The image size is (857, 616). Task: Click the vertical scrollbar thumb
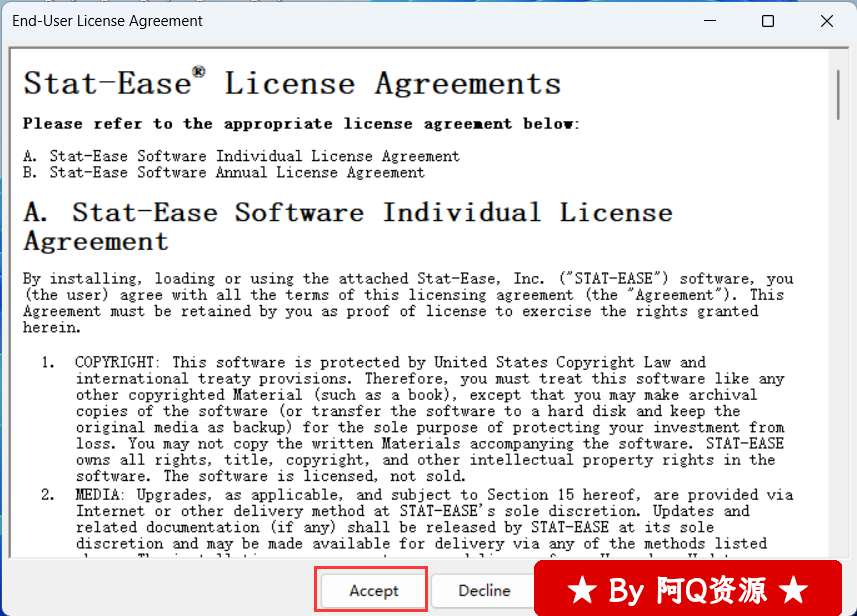pos(837,92)
